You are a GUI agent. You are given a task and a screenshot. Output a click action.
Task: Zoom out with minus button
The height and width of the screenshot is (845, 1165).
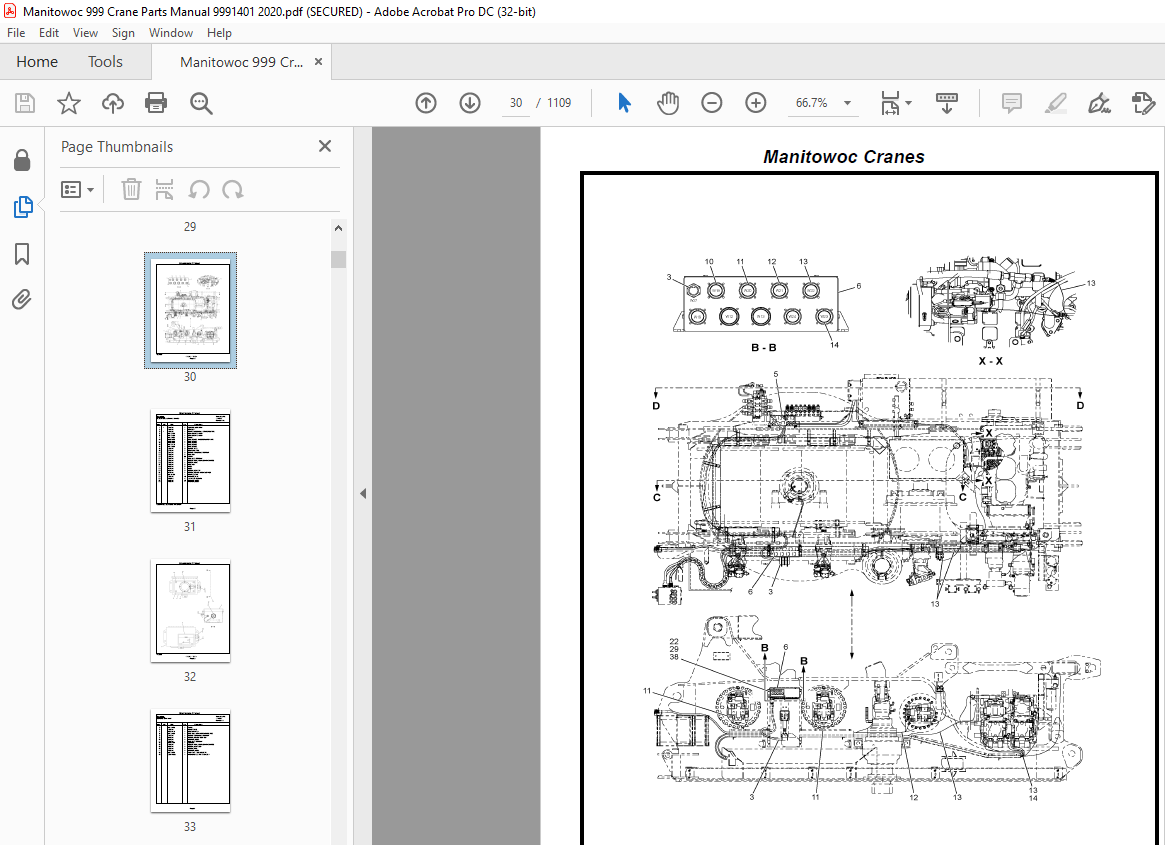click(x=712, y=103)
